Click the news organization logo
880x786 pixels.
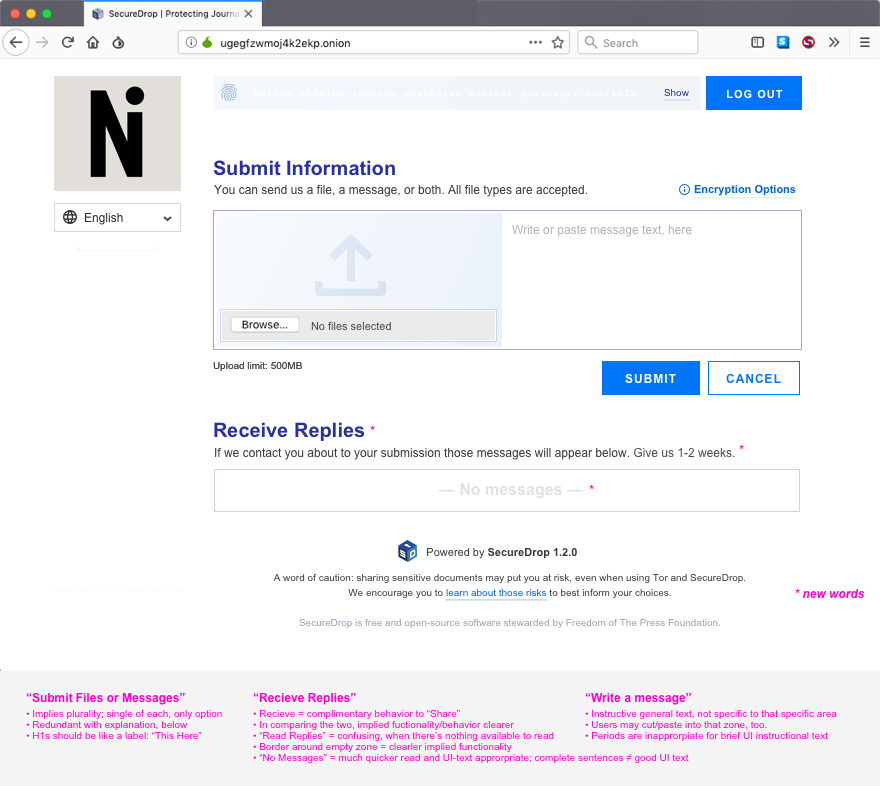coord(117,134)
